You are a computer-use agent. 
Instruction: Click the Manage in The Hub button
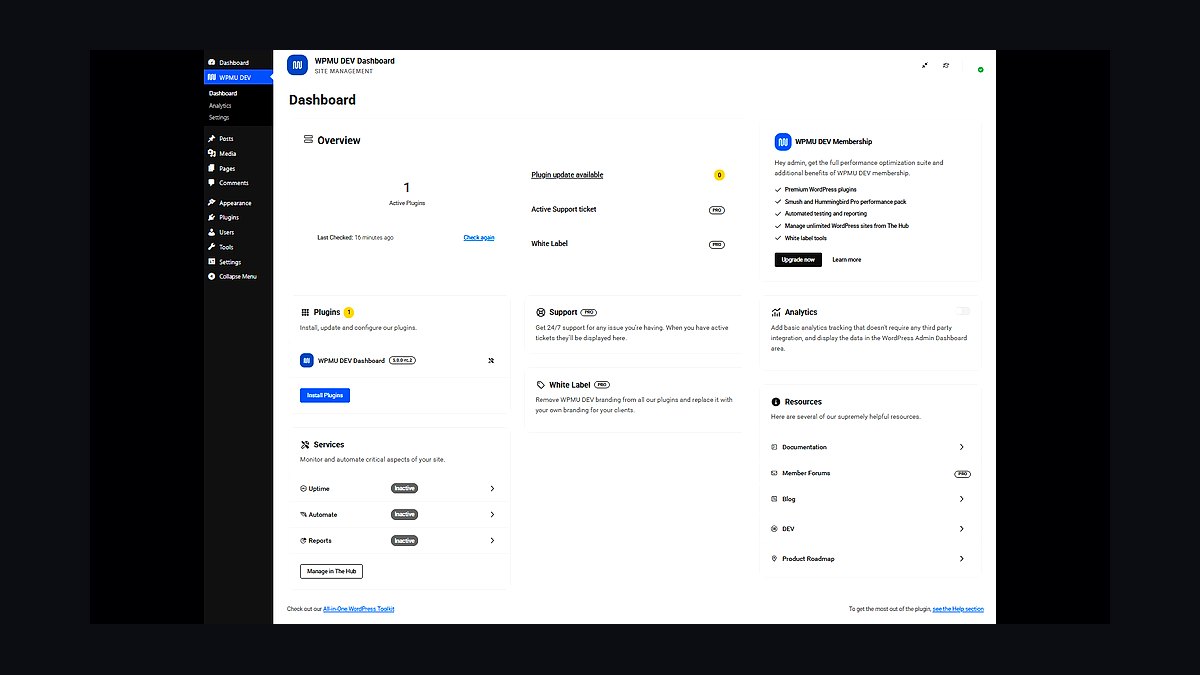[332, 571]
